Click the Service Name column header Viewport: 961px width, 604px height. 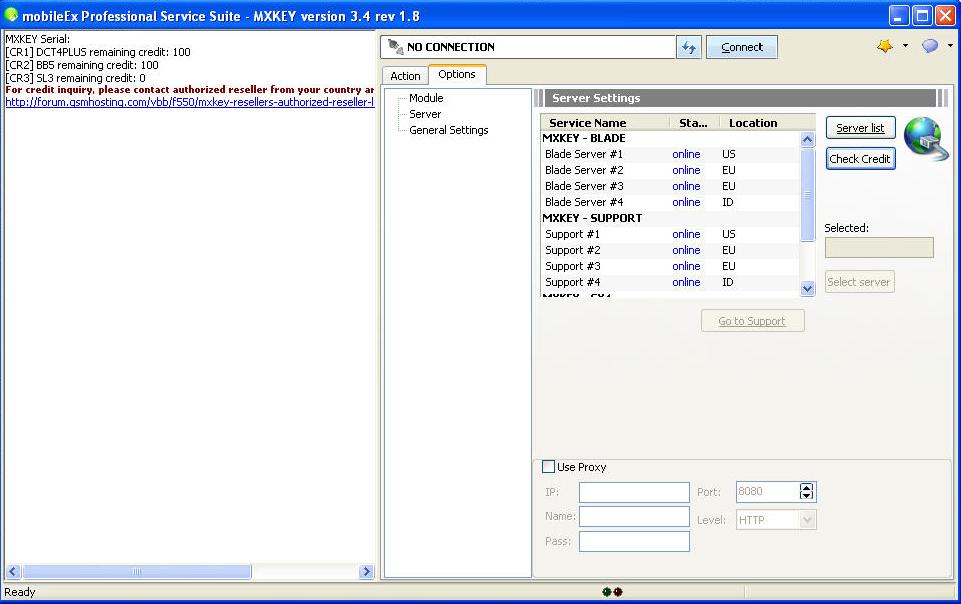tap(605, 123)
